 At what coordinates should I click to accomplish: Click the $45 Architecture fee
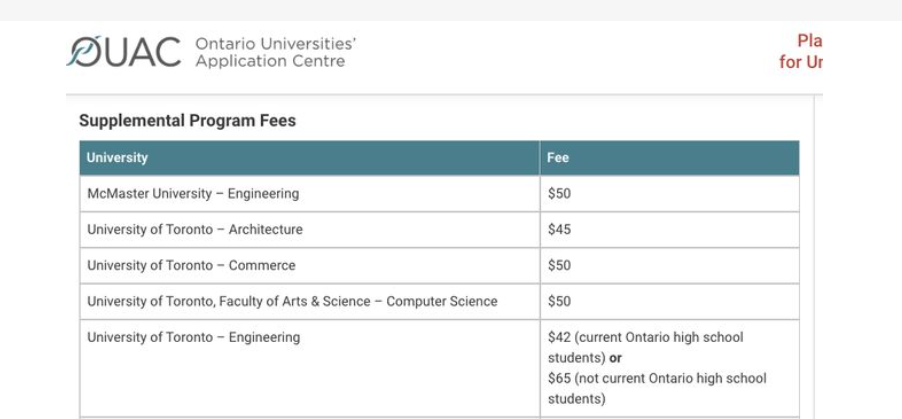point(559,230)
